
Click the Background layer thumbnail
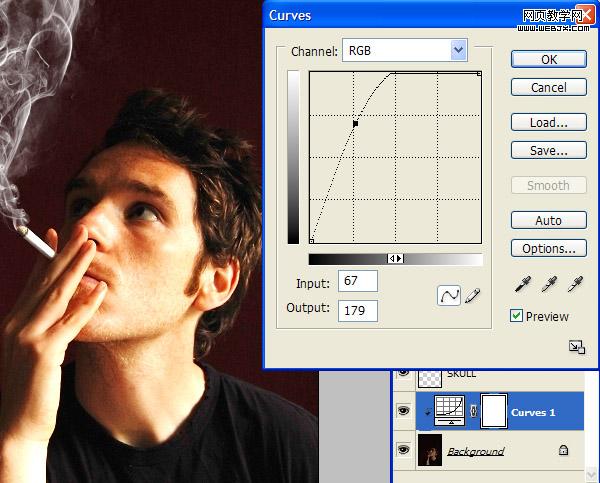tap(430, 450)
